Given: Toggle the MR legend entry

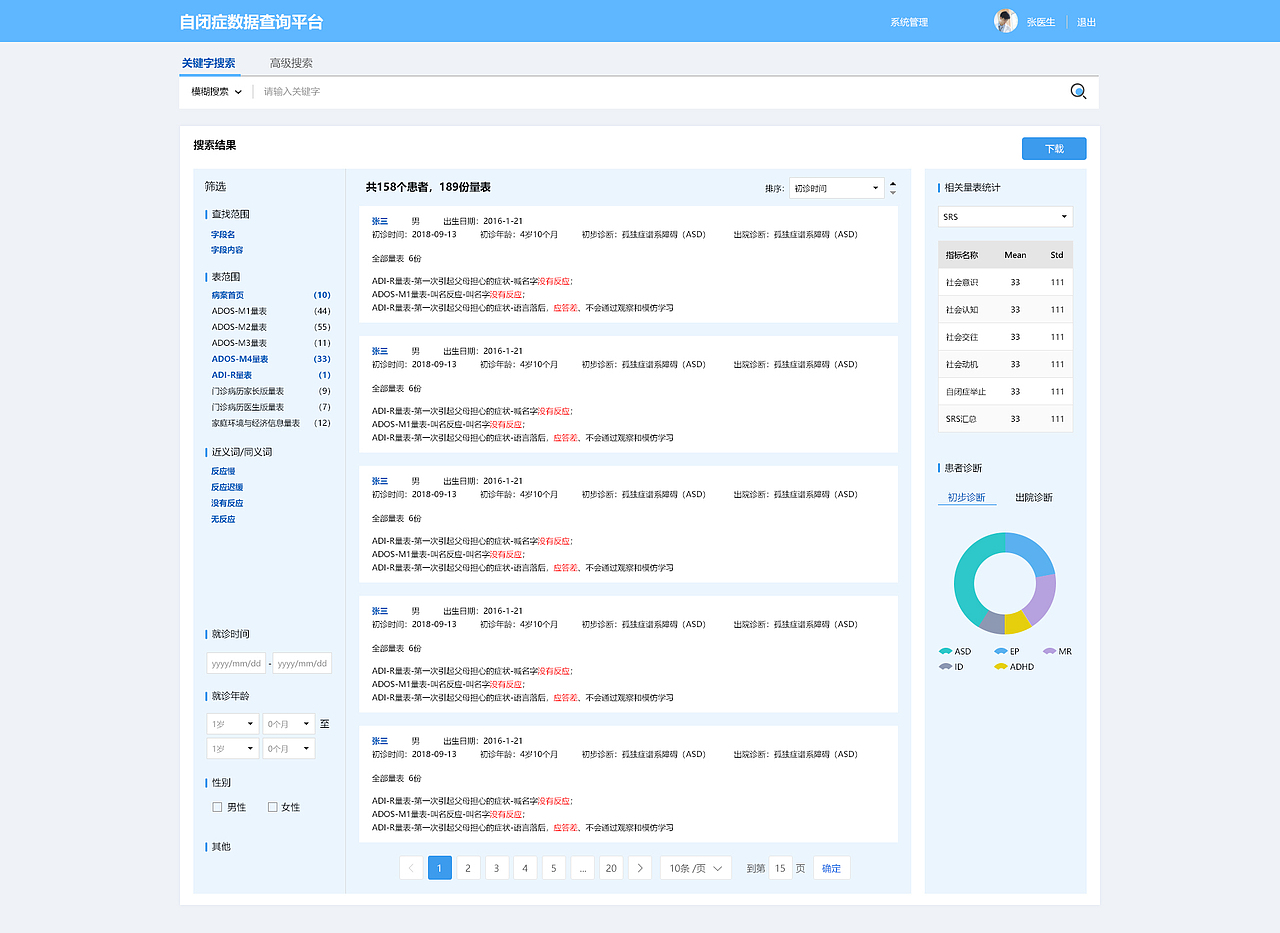Looking at the screenshot, I should point(1057,651).
